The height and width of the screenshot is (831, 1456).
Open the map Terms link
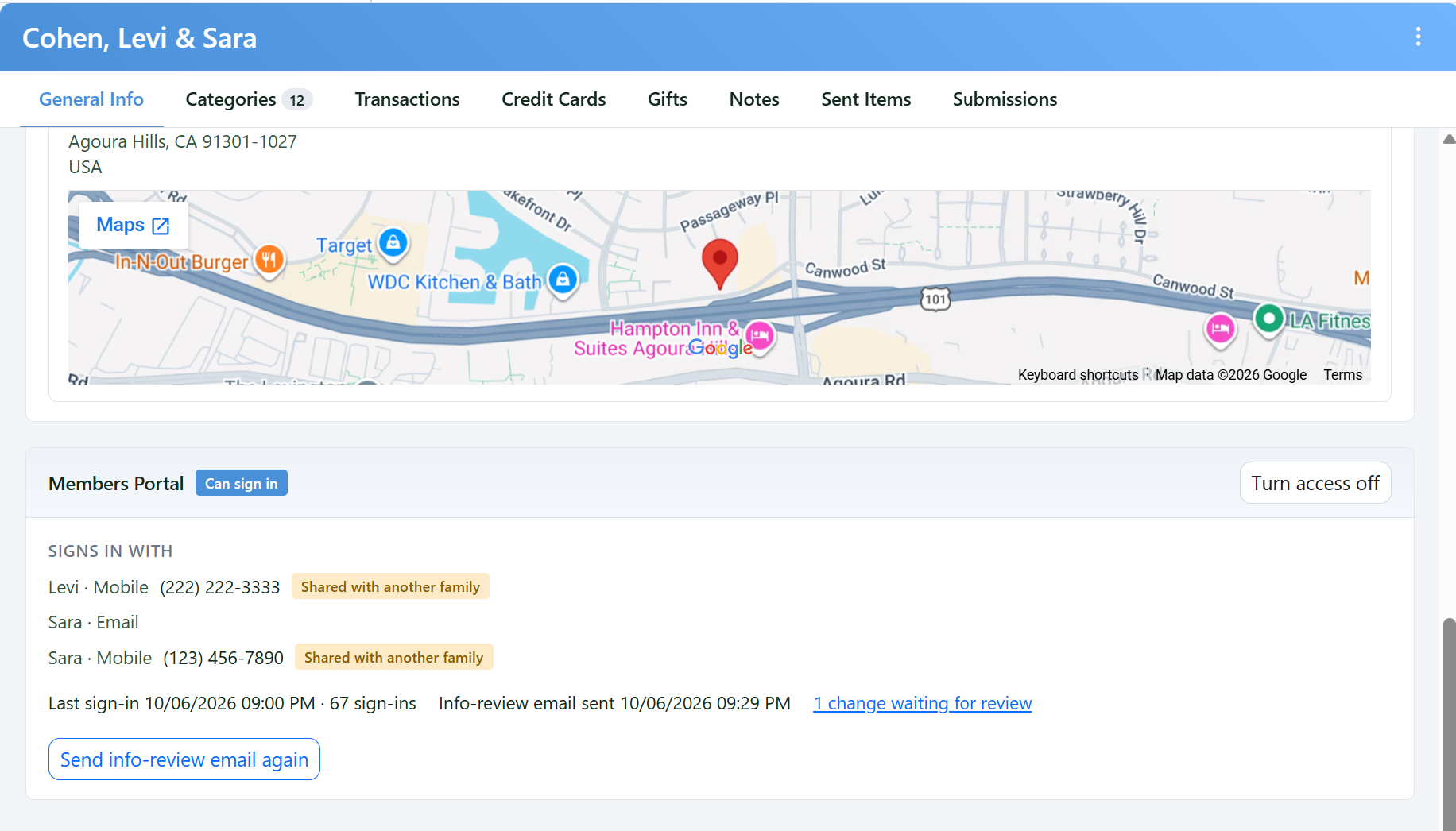click(x=1342, y=375)
